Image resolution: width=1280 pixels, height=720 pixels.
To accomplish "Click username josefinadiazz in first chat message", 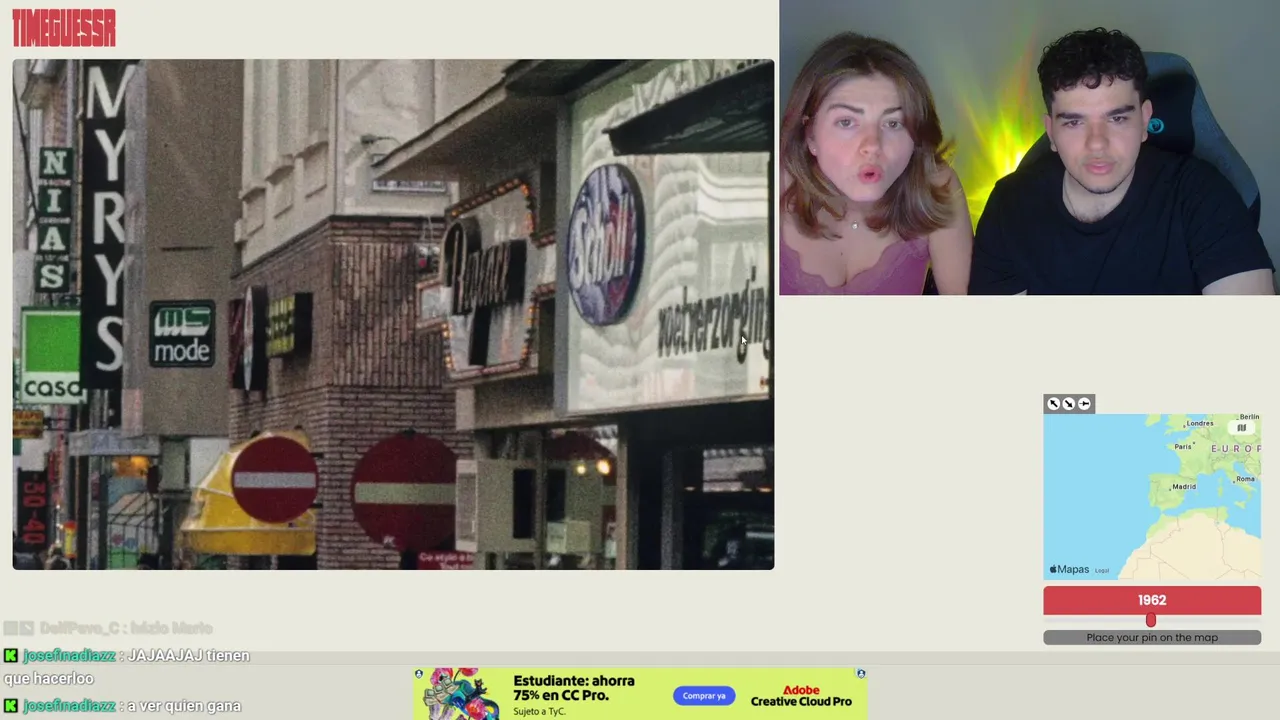I will [x=69, y=655].
